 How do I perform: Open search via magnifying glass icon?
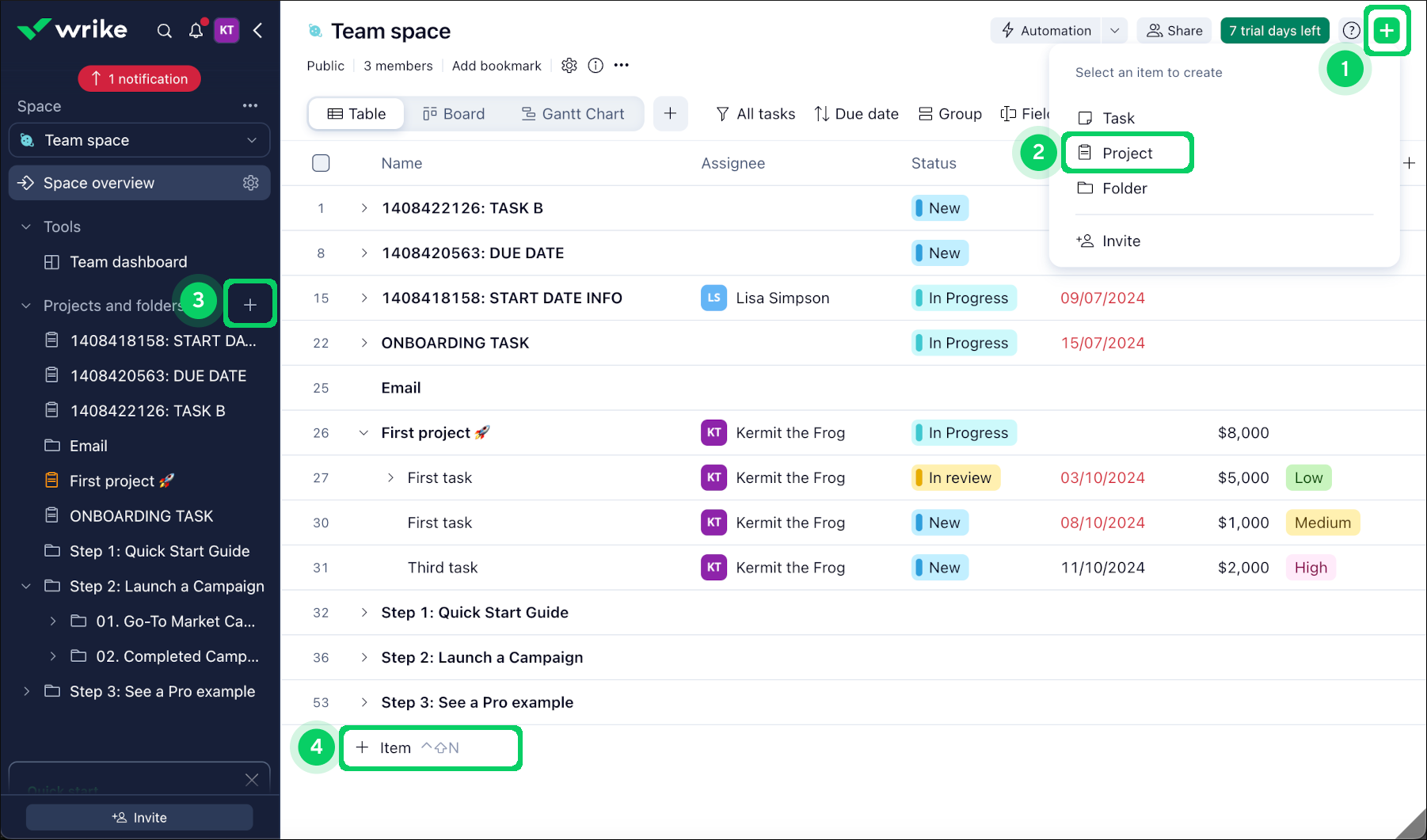pyautogui.click(x=164, y=31)
